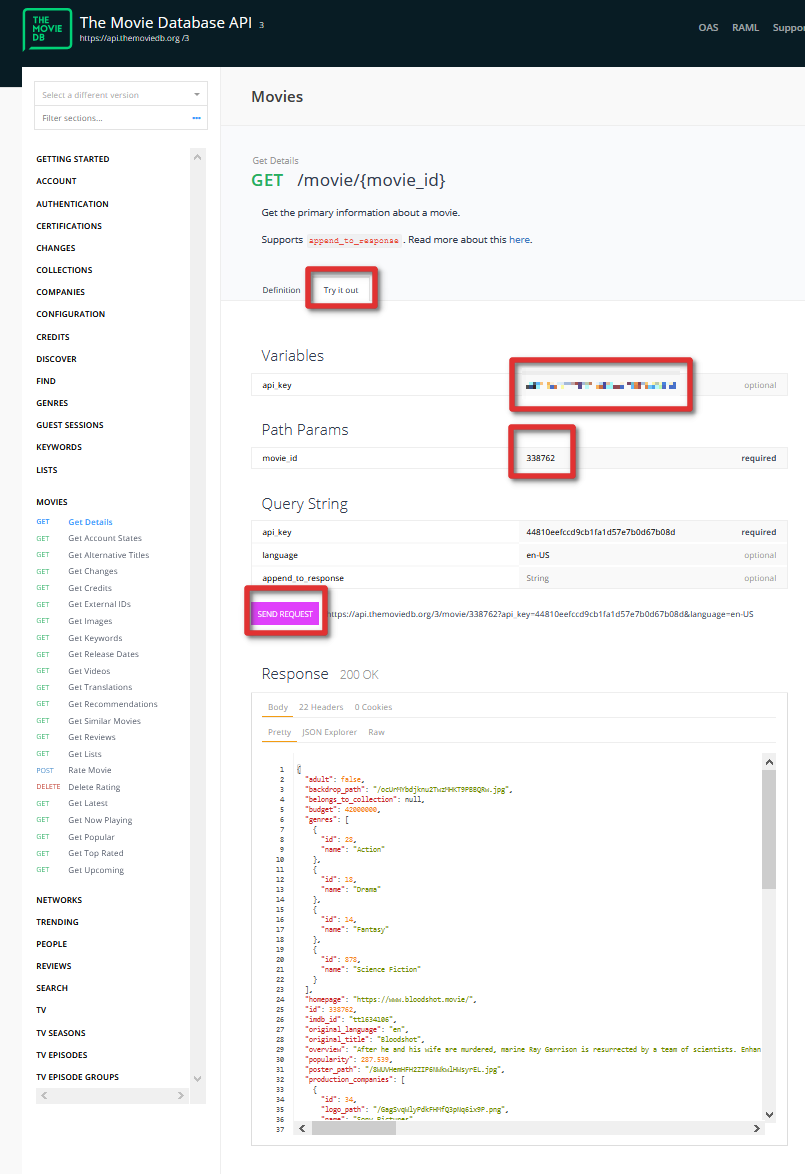This screenshot has width=805, height=1174.
Task: Click The Movie DB logo
Action: click(47, 29)
